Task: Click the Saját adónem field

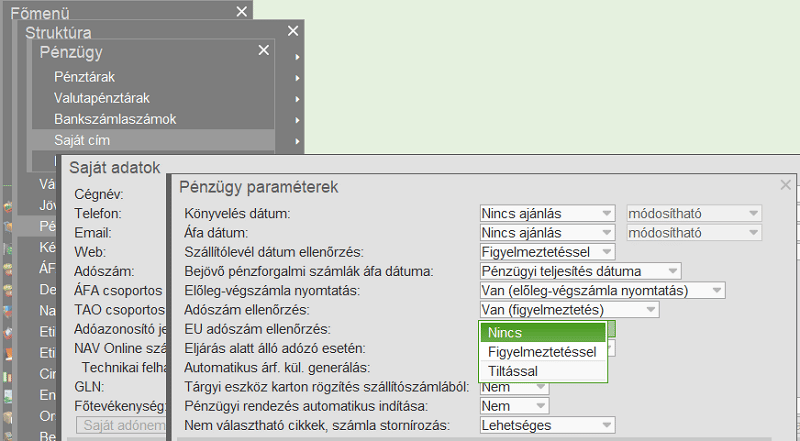Action: click(121, 425)
